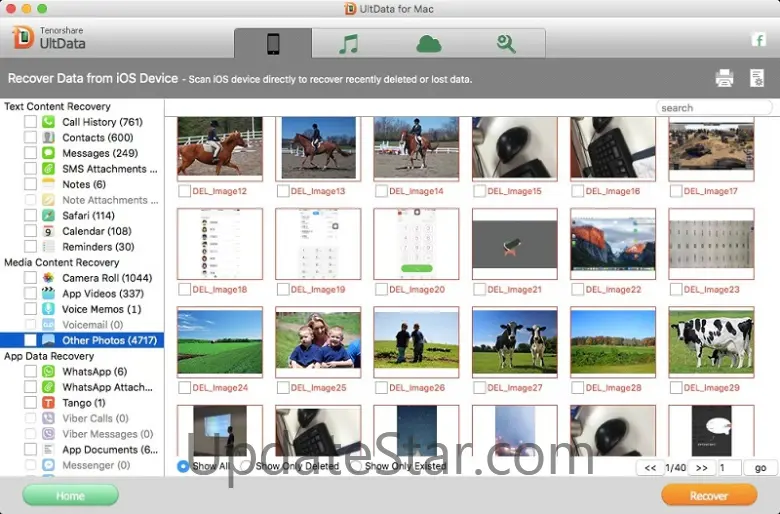Click the Messages speech bubble icon
The width and height of the screenshot is (780, 514).
pos(48,153)
